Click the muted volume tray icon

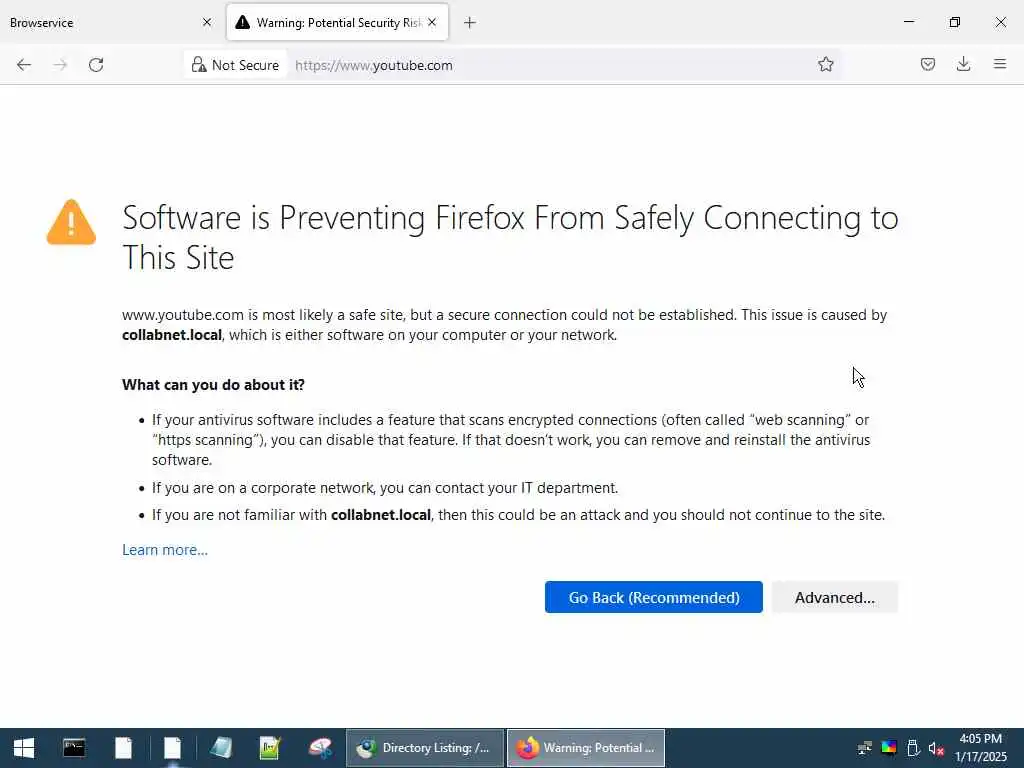pyautogui.click(x=936, y=748)
